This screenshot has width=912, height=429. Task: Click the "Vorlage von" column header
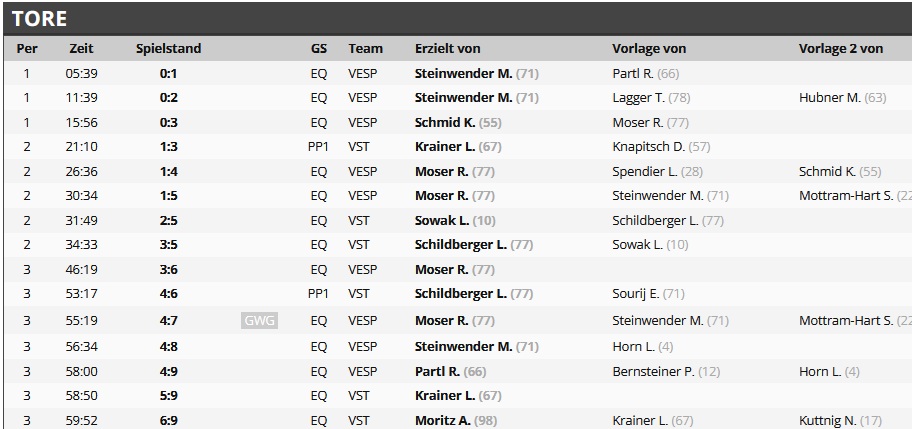(649, 48)
